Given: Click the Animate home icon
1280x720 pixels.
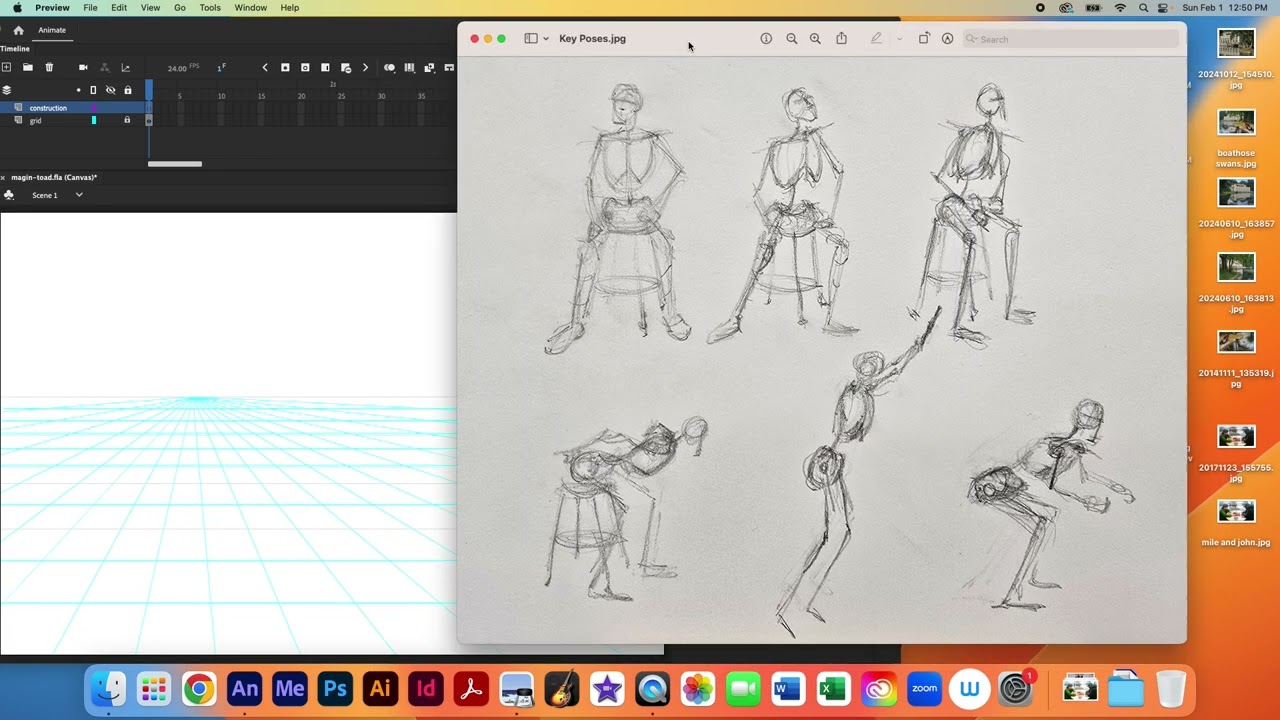Looking at the screenshot, I should (x=18, y=30).
